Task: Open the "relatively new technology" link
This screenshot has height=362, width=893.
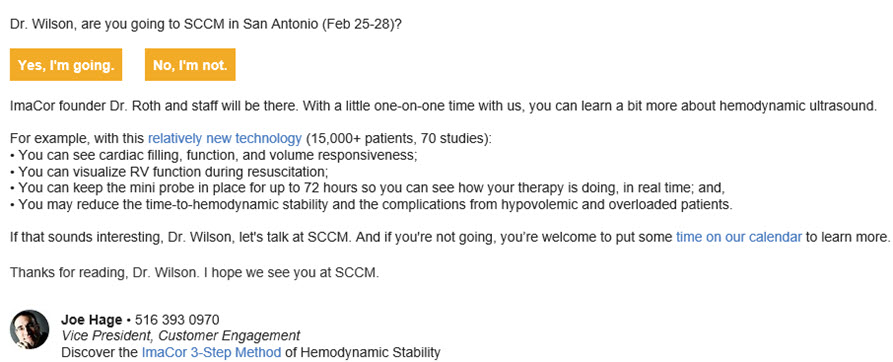Action: (x=224, y=138)
